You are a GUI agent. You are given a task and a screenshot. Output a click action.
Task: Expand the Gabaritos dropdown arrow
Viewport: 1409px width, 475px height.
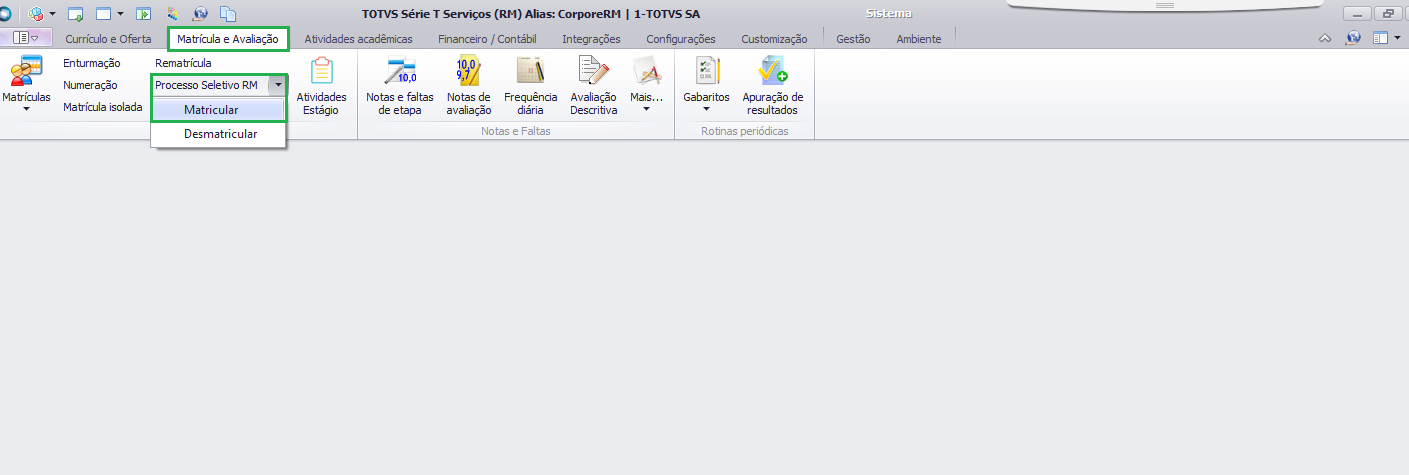706,109
